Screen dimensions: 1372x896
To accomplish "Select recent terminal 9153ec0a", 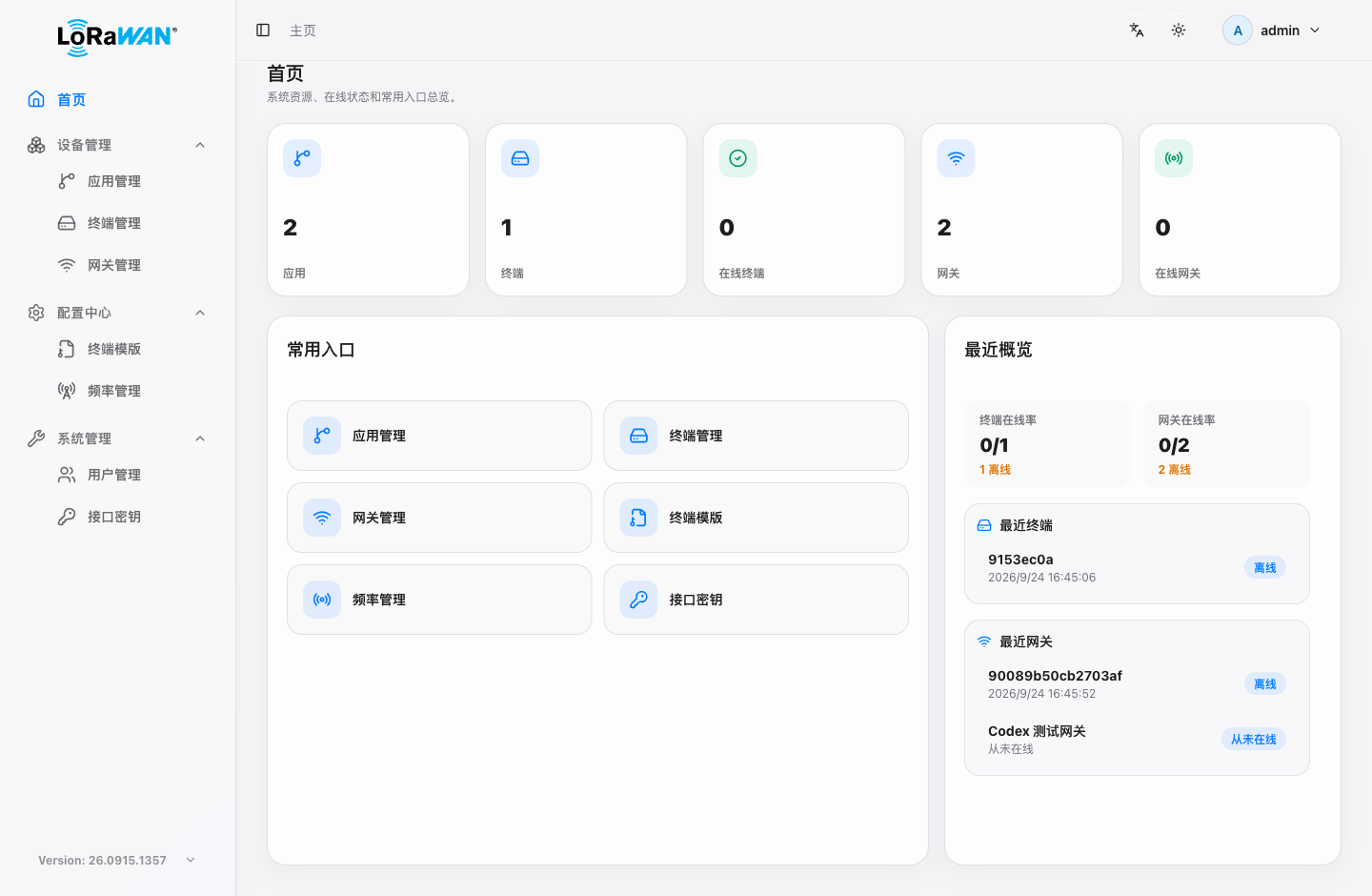I will pos(1137,568).
